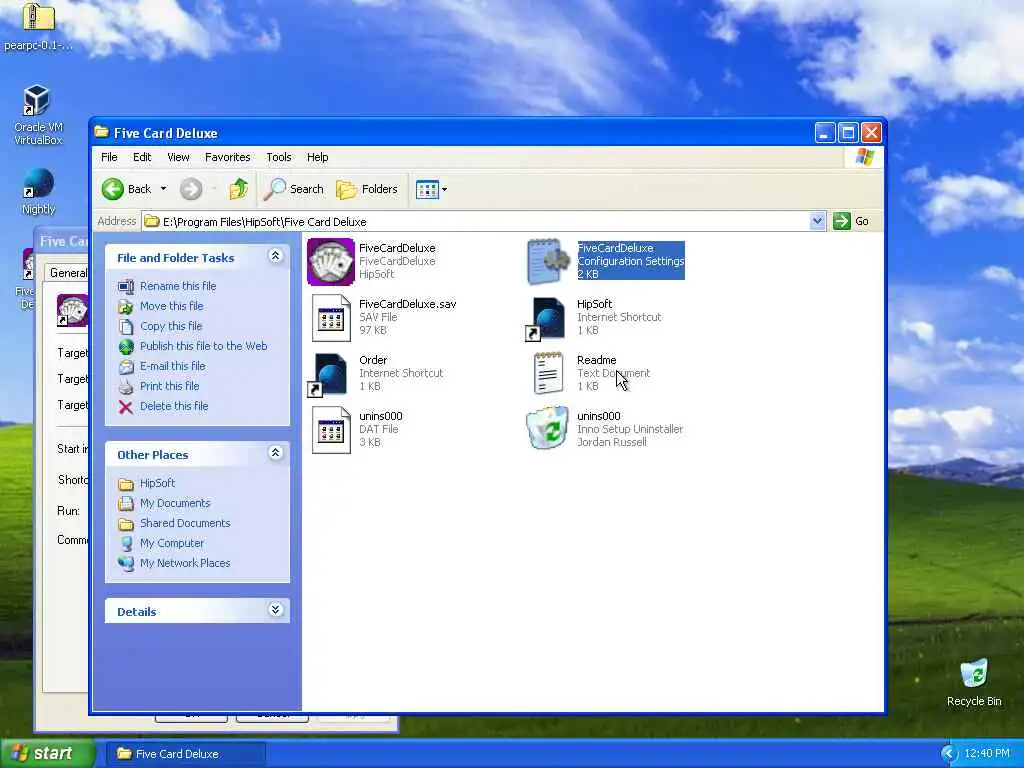The width and height of the screenshot is (1024, 768).
Task: Select the unins000 DAT file icon
Action: point(331,430)
